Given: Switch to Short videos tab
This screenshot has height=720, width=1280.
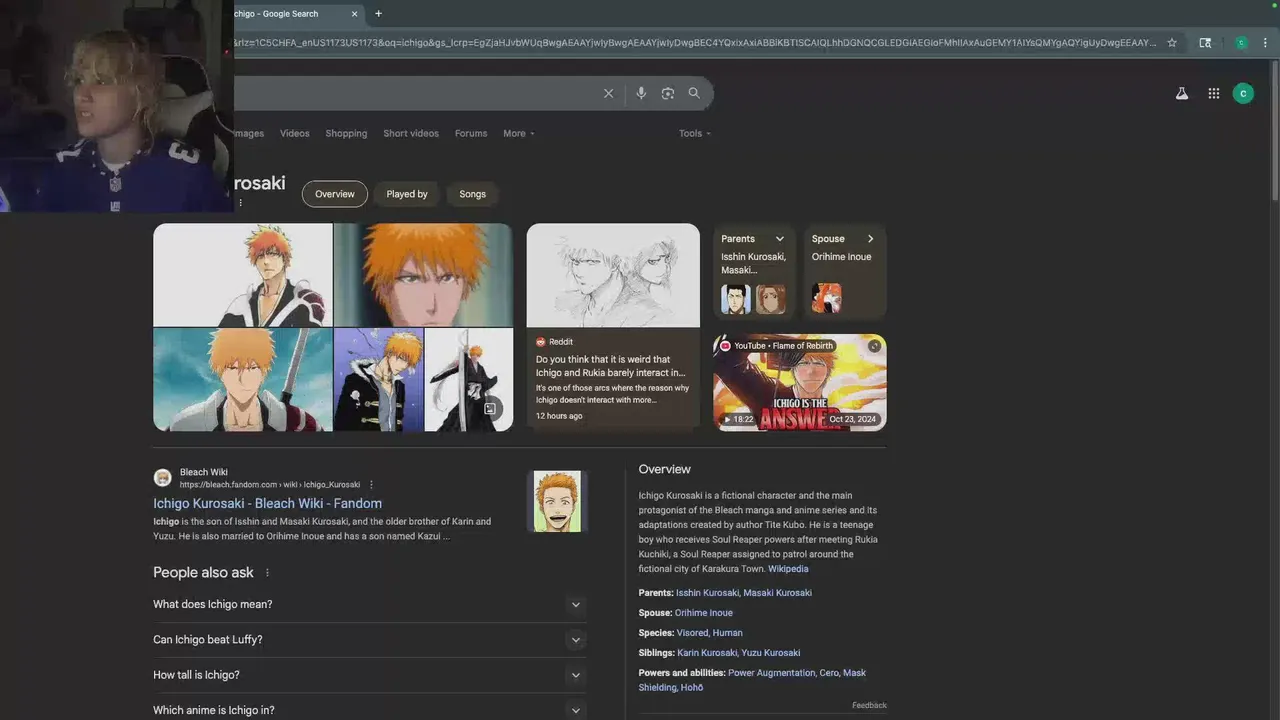Looking at the screenshot, I should (411, 133).
